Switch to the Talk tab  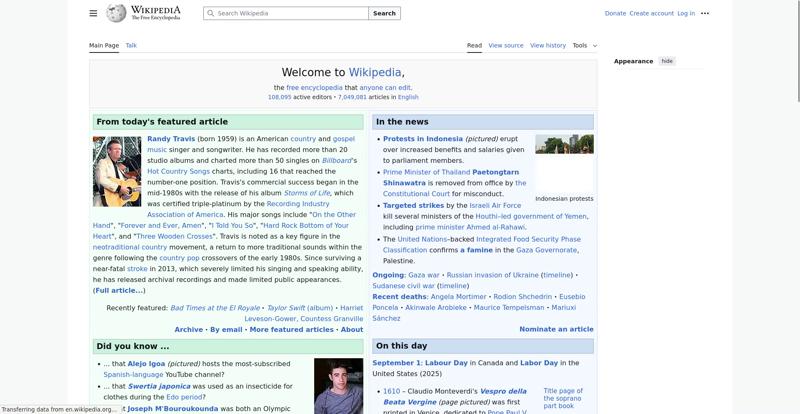131,45
